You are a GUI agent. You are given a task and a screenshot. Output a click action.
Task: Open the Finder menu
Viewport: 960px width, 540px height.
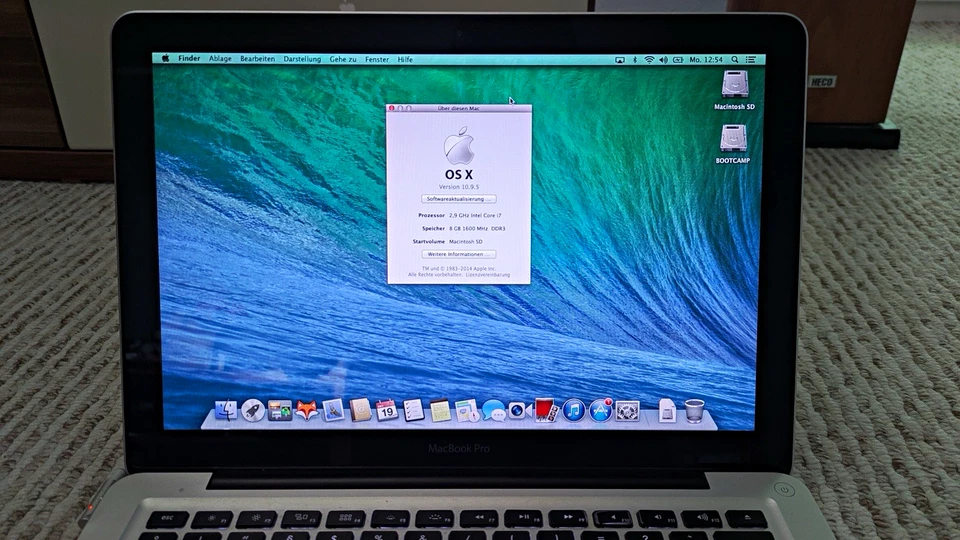(x=189, y=58)
